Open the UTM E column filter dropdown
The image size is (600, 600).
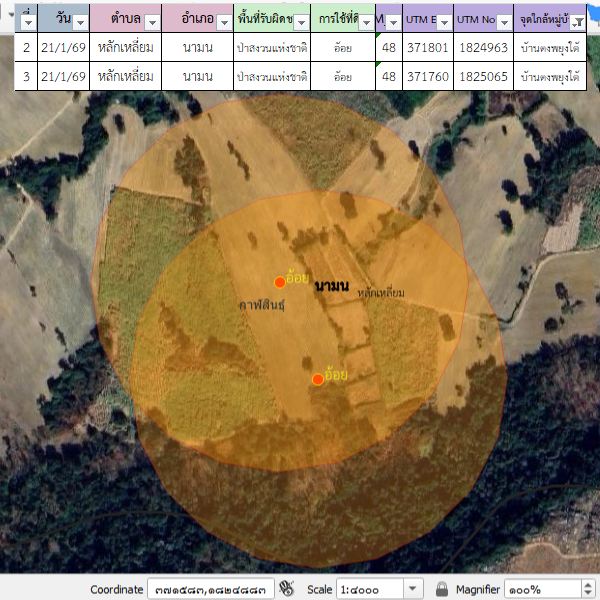click(444, 20)
